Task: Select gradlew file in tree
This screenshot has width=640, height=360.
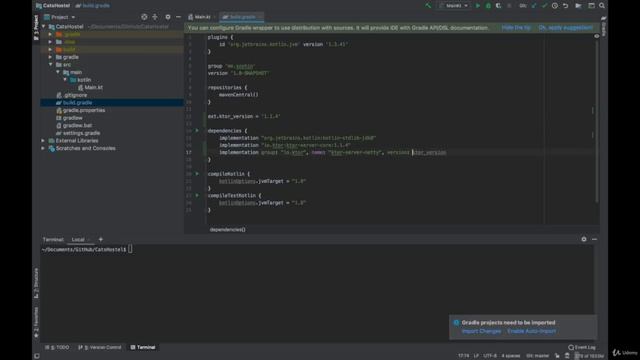Action: (x=69, y=118)
